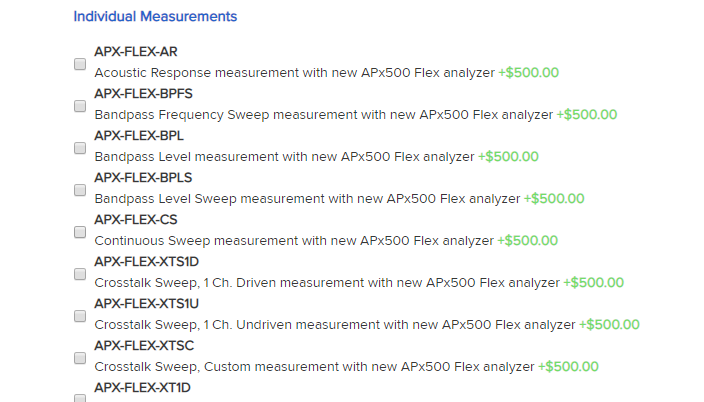Screen dimensions: 704x402
Task: Click the Acoustic Response +$500.00 price
Action: [x=528, y=73]
